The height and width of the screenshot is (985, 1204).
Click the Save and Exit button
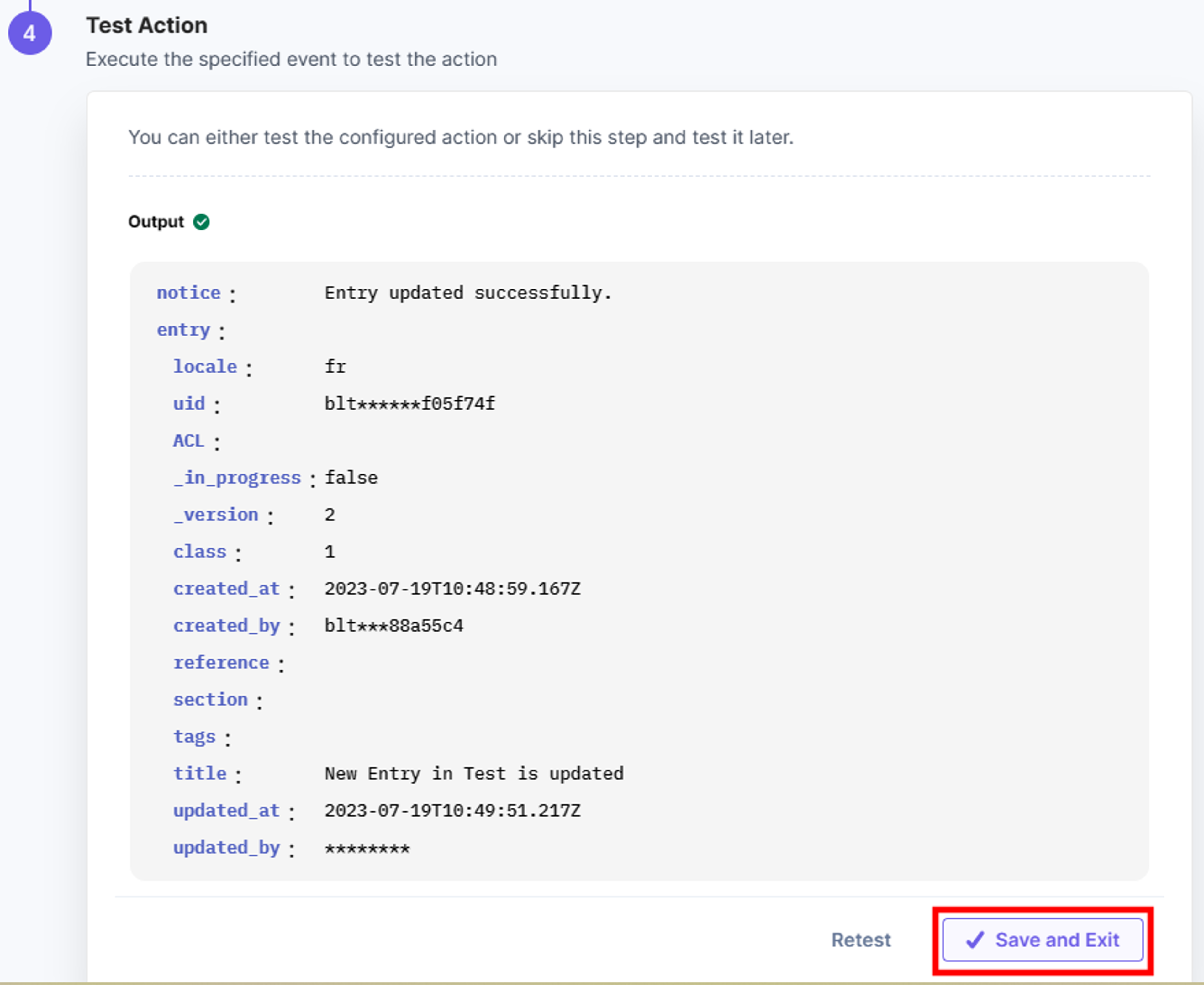point(1042,940)
